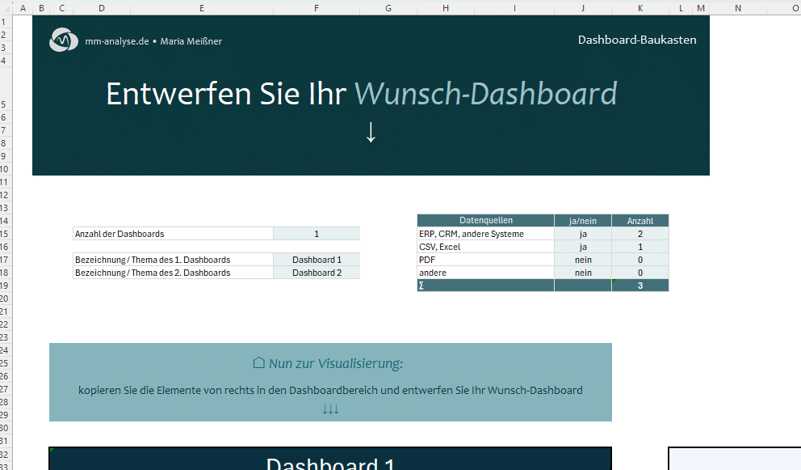This screenshot has width=801, height=470.
Task: Select the 'PDF' data source cell
Action: pyautogui.click(x=486, y=260)
